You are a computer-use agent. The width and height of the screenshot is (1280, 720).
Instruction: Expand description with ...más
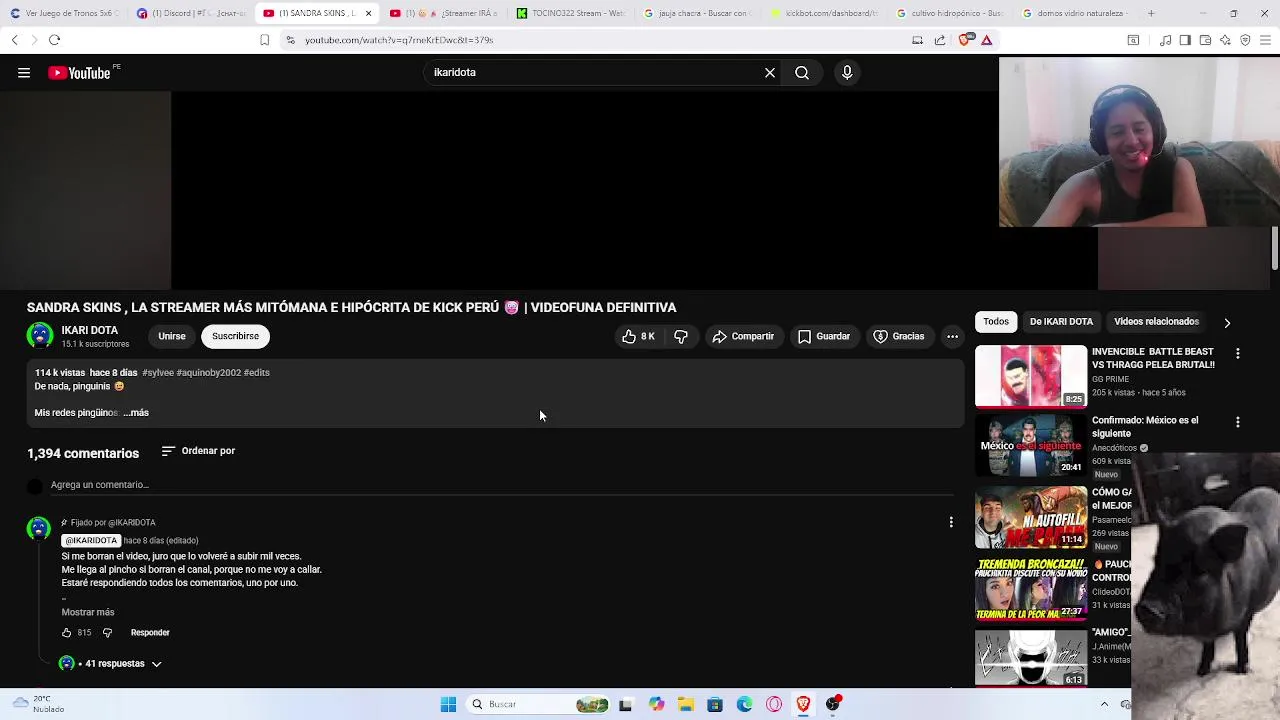(x=136, y=413)
